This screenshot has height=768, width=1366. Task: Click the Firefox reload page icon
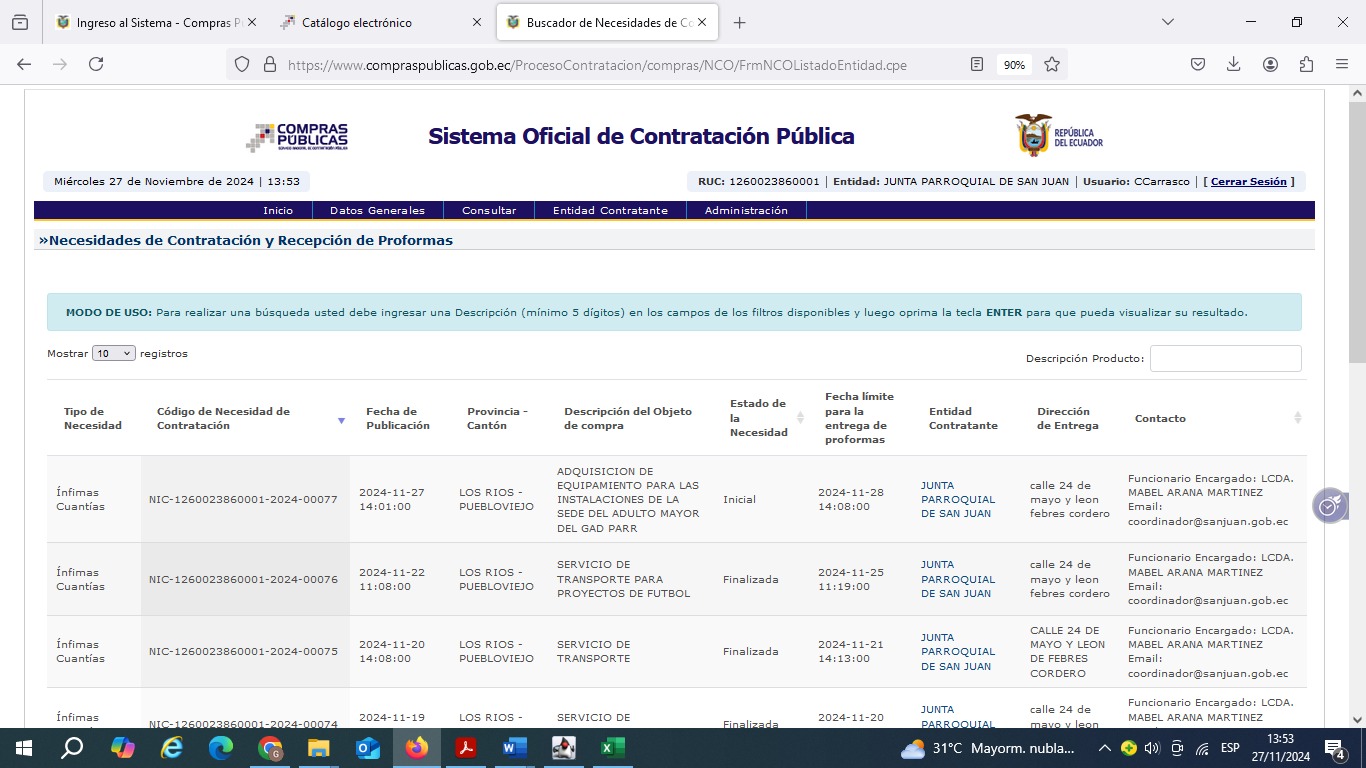pos(96,64)
